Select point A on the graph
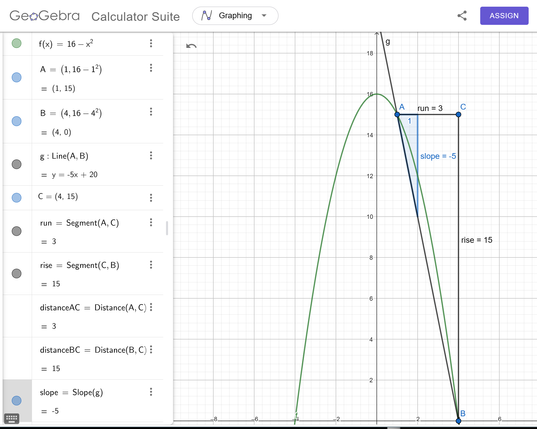 pyautogui.click(x=397, y=114)
